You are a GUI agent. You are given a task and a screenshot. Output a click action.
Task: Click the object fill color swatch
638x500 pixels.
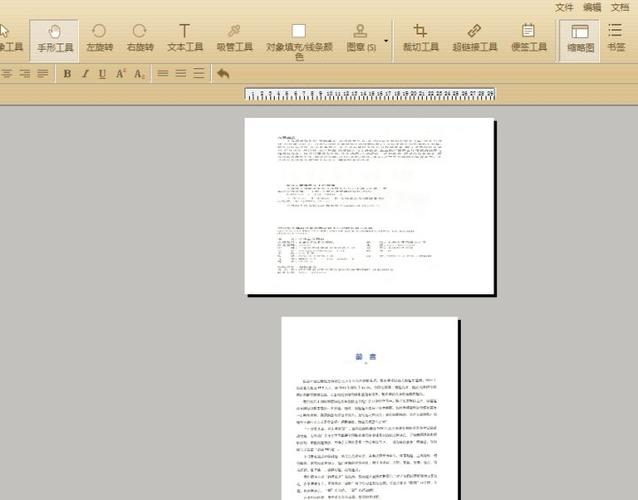tap(299, 31)
